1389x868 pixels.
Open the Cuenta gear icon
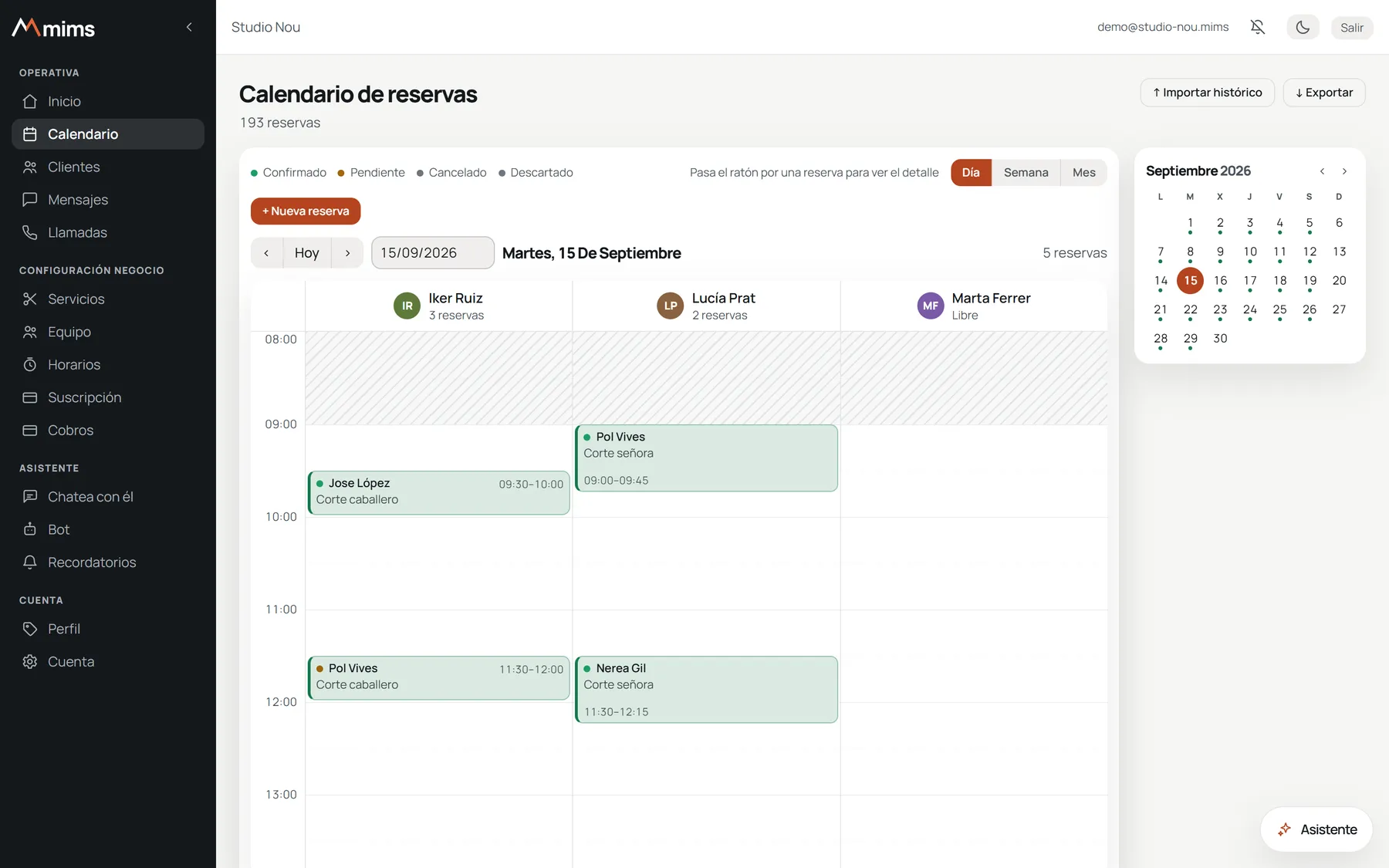pyautogui.click(x=30, y=662)
